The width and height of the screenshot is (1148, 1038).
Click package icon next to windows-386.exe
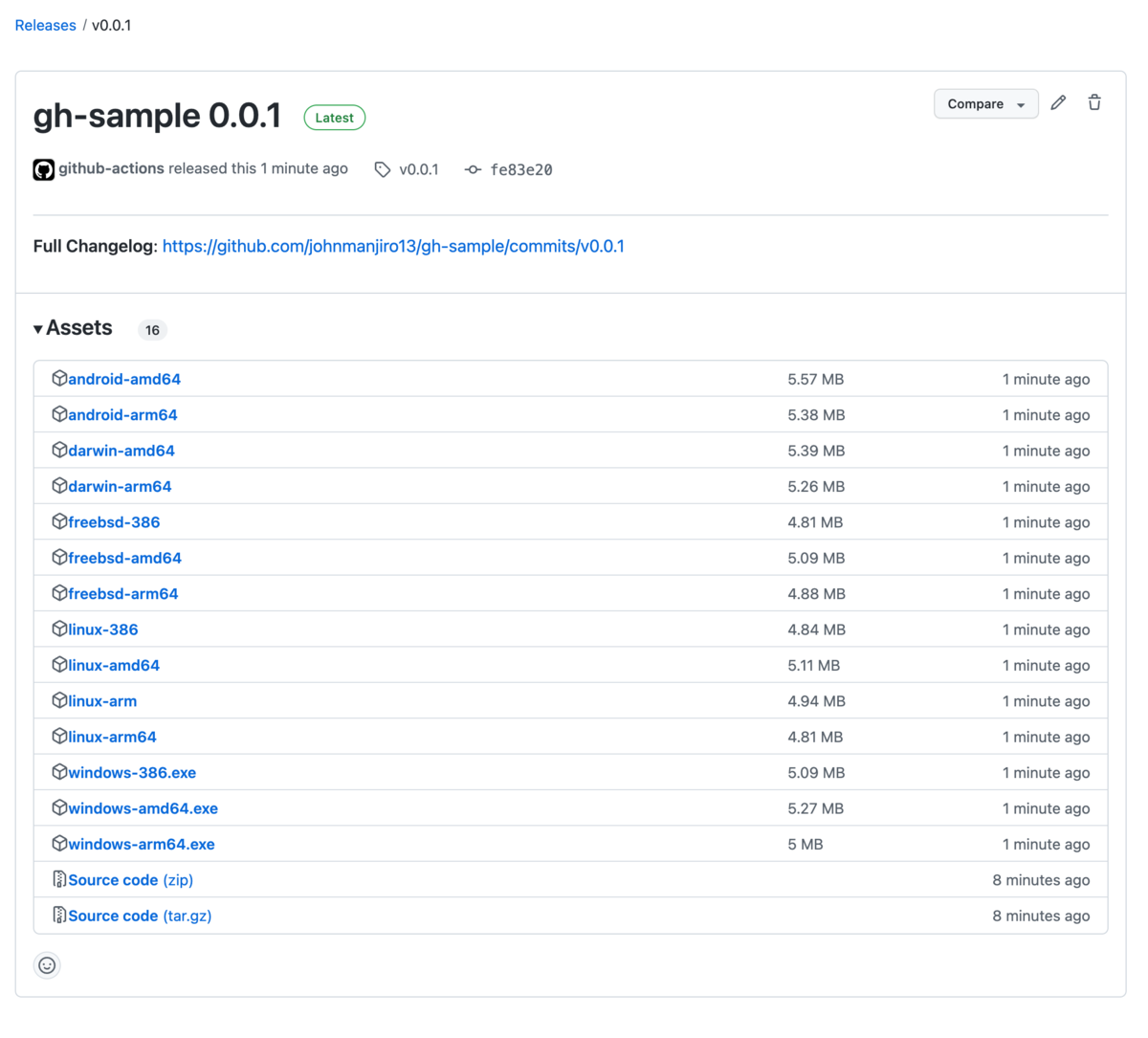pyautogui.click(x=59, y=771)
